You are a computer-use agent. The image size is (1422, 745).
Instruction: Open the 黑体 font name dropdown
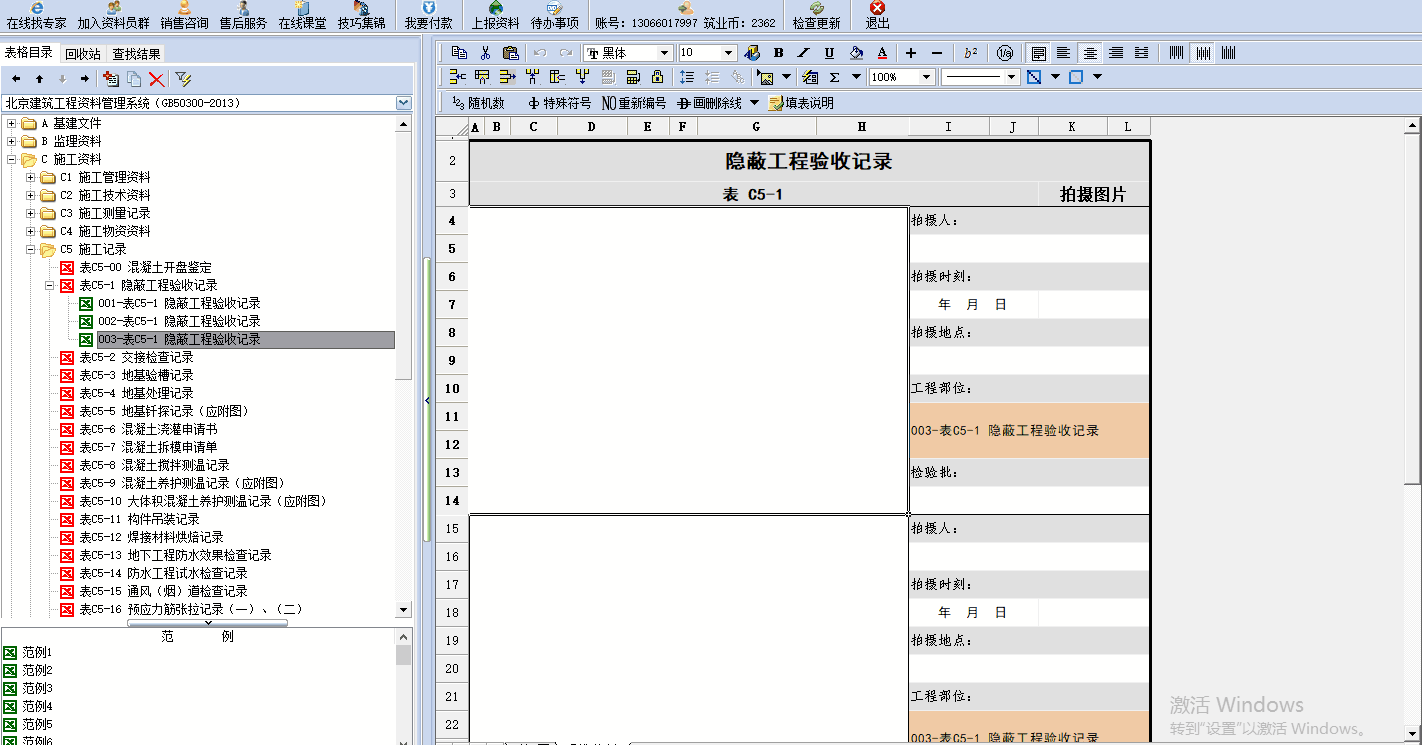point(664,53)
